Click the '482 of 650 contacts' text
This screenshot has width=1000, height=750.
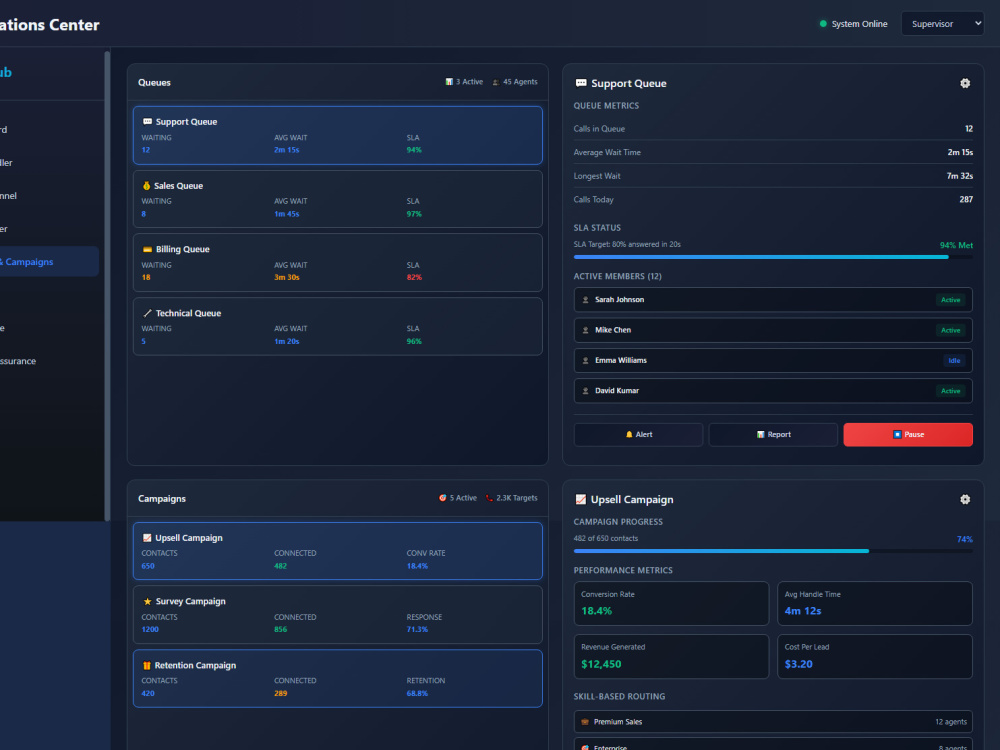click(605, 538)
